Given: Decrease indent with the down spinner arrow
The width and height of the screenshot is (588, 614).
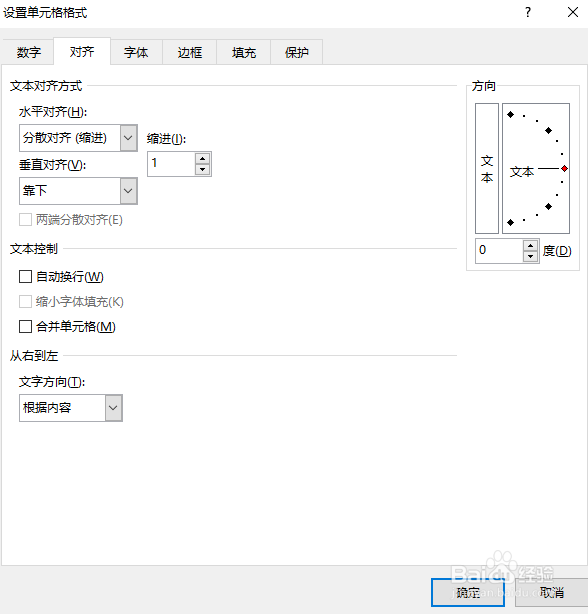Looking at the screenshot, I should point(202,169).
